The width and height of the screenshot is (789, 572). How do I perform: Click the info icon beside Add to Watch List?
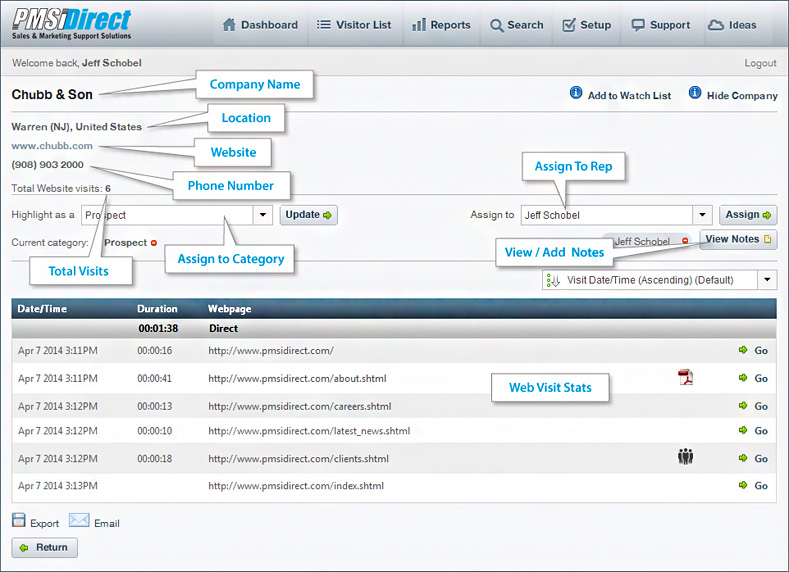[576, 93]
